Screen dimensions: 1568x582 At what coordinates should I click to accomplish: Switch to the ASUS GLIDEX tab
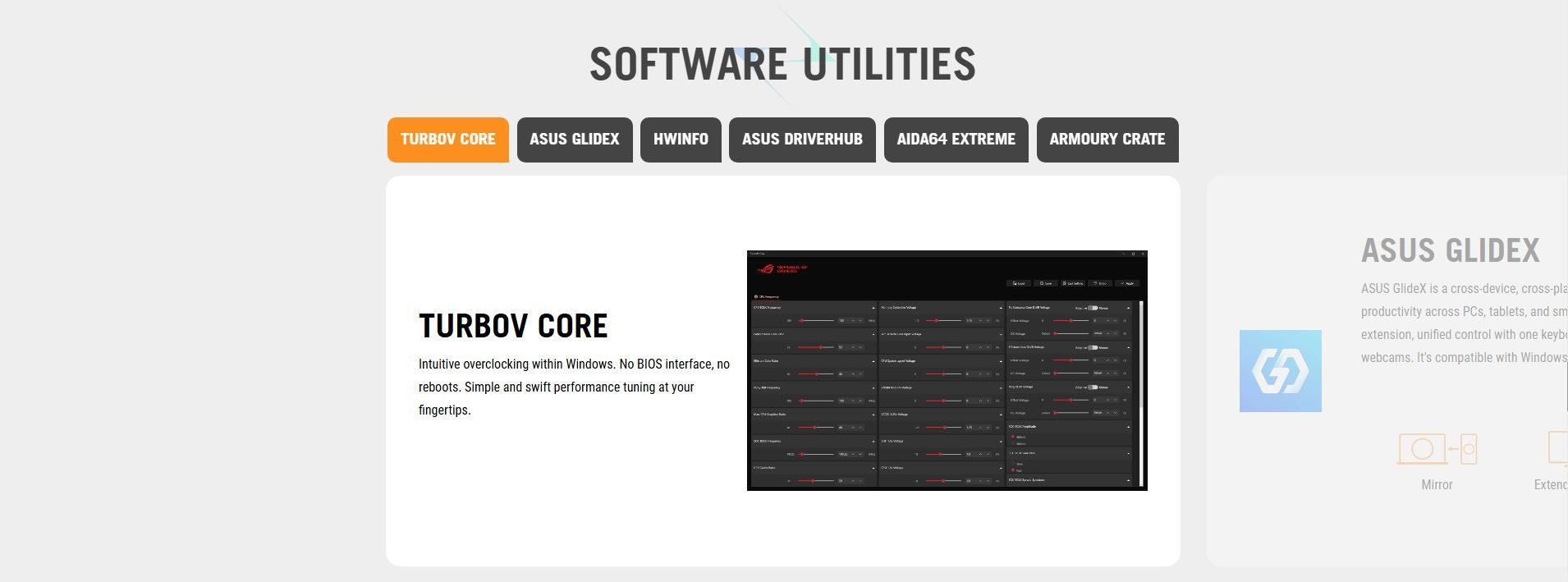(574, 140)
